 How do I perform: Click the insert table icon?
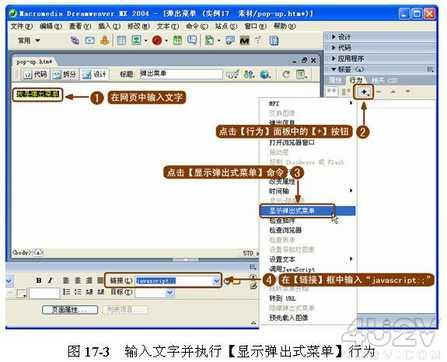coord(122,41)
